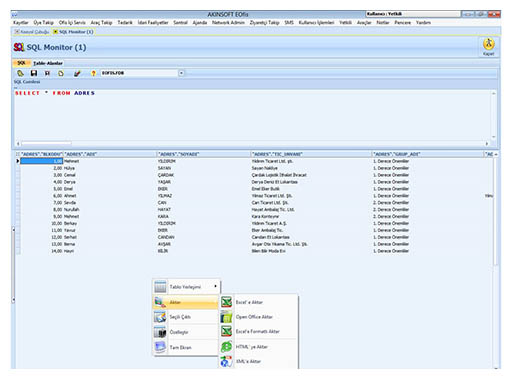Click the save-as icon beside the floppy disk
Image resolution: width=510 pixels, height=380 pixels.
[47, 73]
